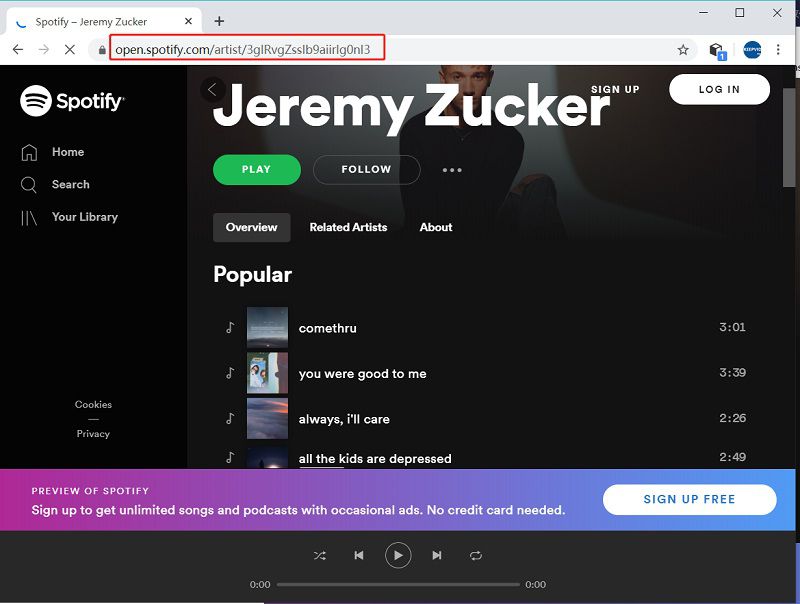This screenshot has width=800, height=604.
Task: Open Home from the sidebar house icon
Action: click(29, 152)
